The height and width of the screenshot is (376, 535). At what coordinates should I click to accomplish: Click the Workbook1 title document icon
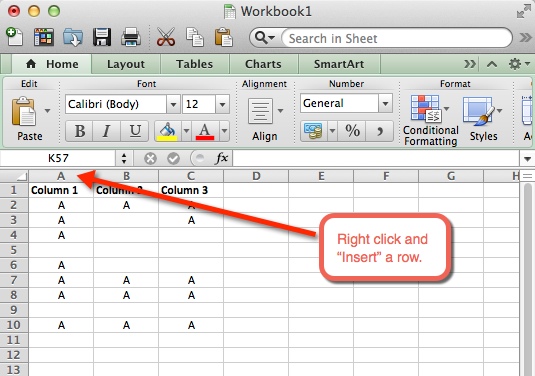[230, 12]
